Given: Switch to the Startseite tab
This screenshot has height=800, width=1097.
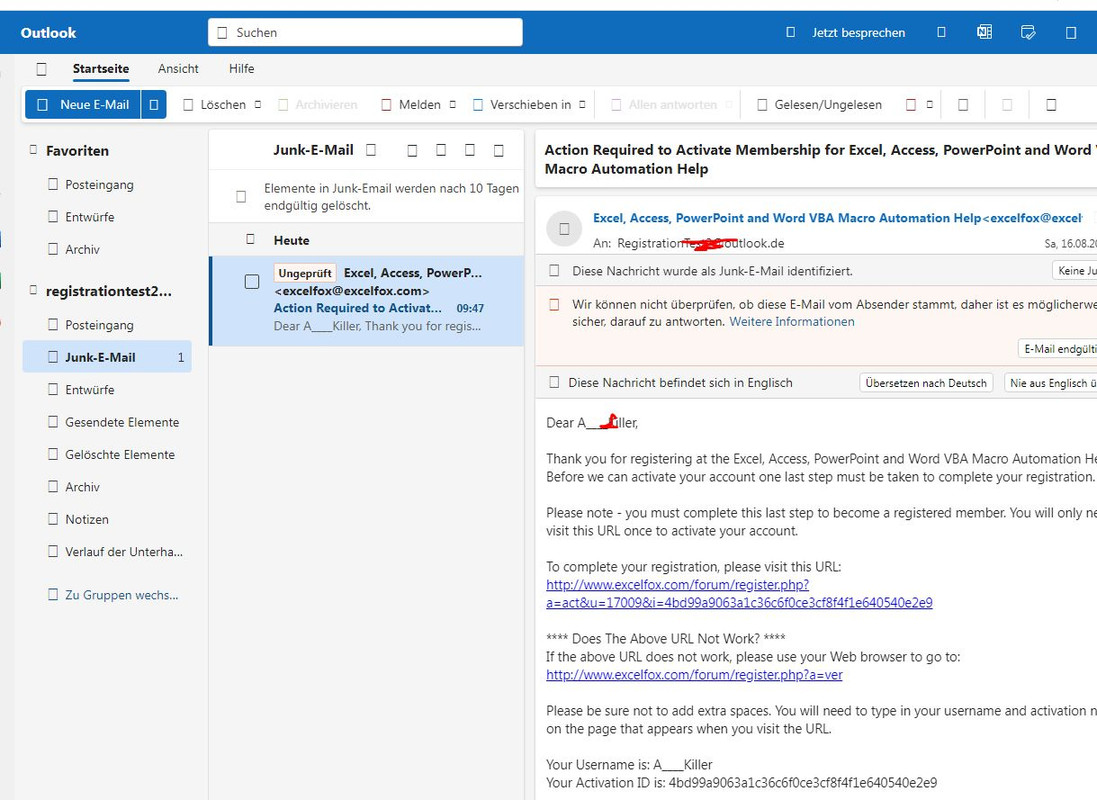Looking at the screenshot, I should (101, 69).
